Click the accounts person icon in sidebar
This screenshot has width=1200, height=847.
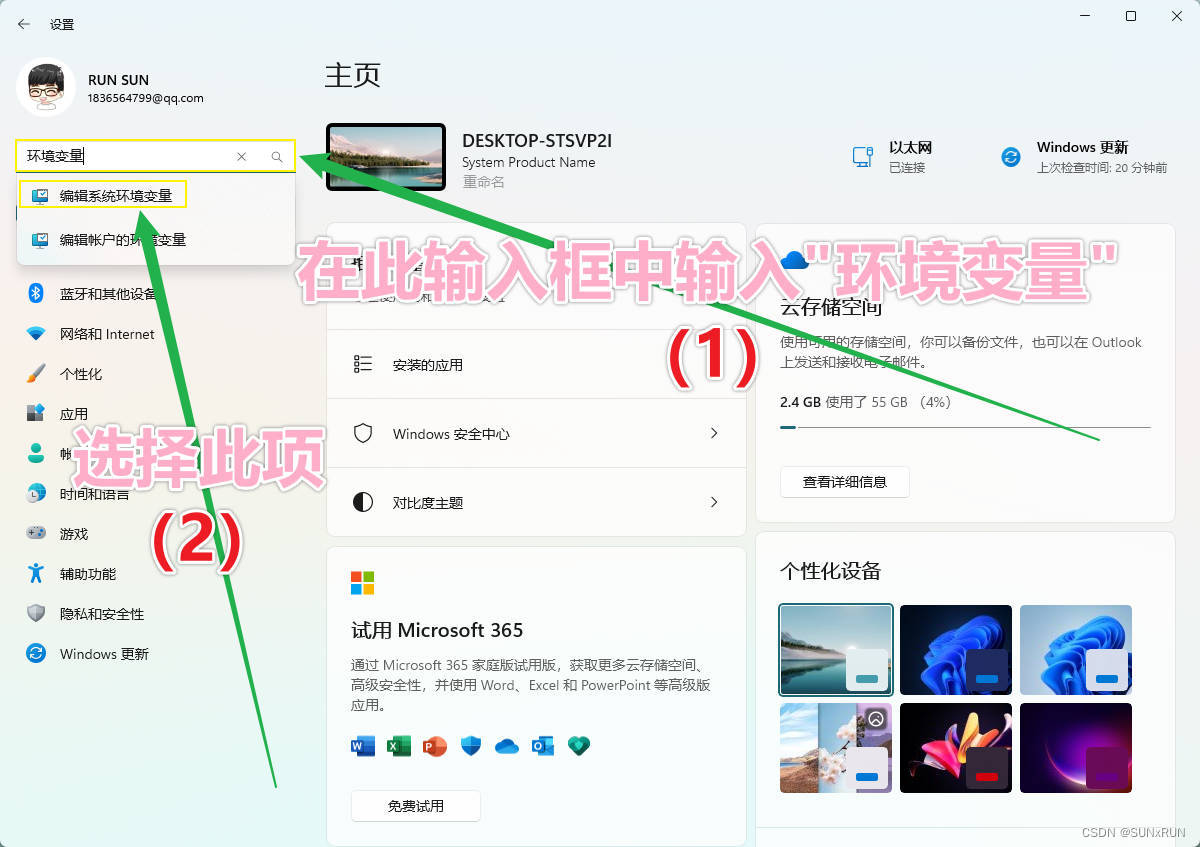(x=36, y=453)
